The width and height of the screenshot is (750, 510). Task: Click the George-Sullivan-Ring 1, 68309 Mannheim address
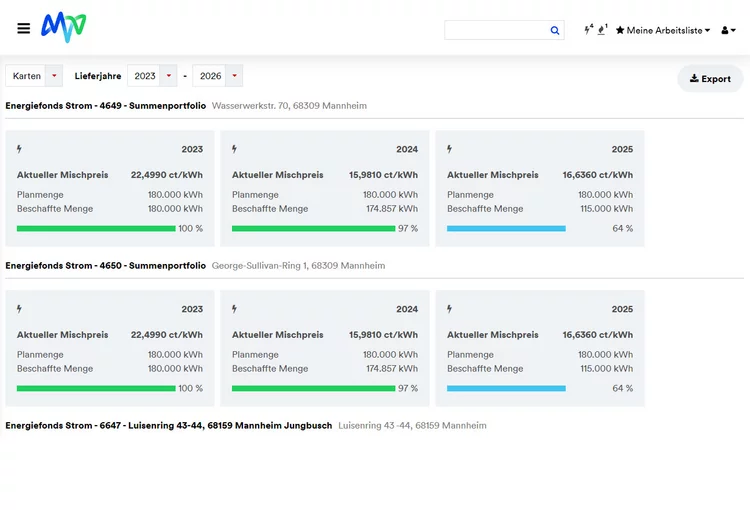[298, 265]
